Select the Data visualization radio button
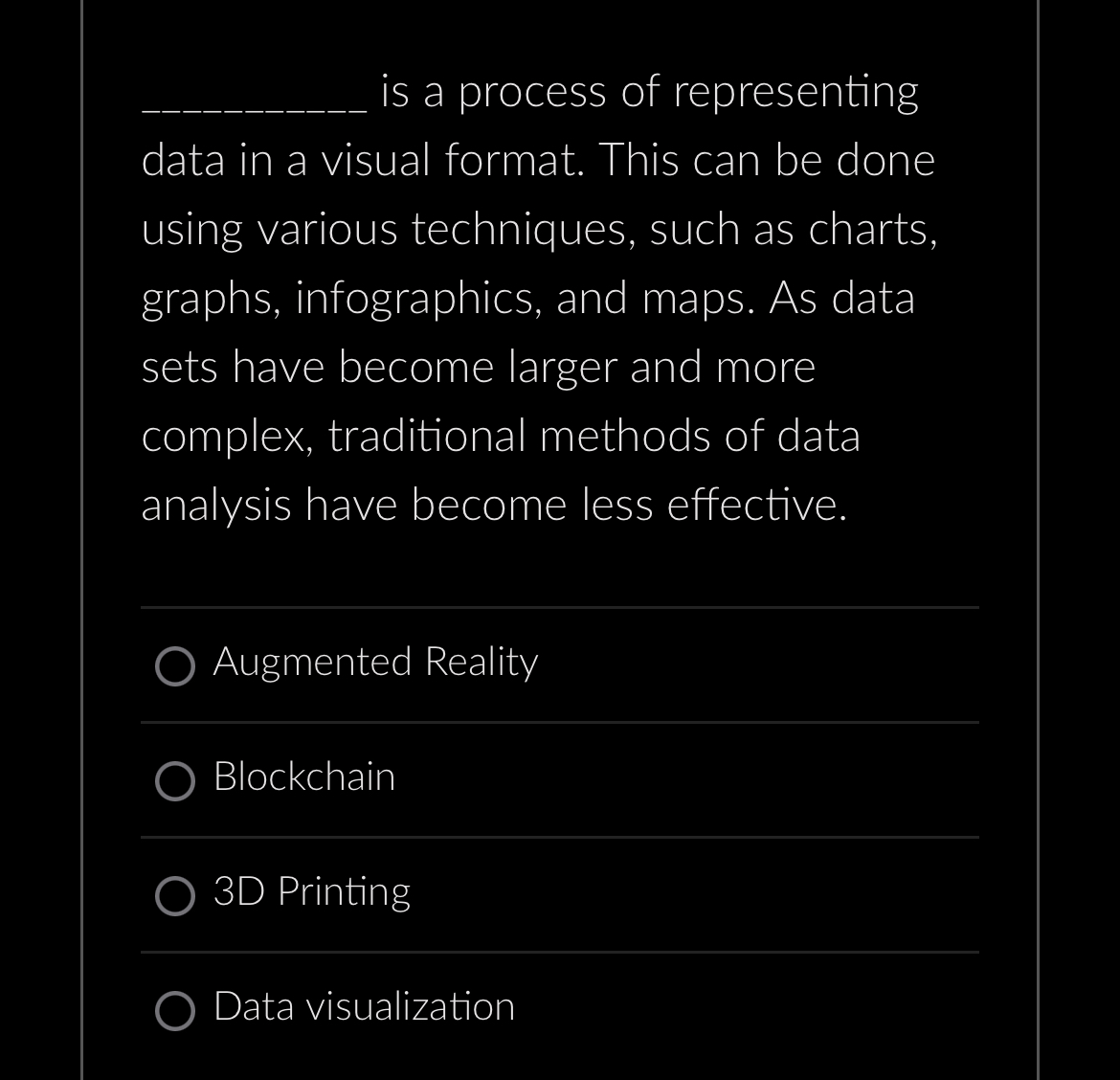This screenshot has width=1120, height=1080. (x=175, y=1011)
